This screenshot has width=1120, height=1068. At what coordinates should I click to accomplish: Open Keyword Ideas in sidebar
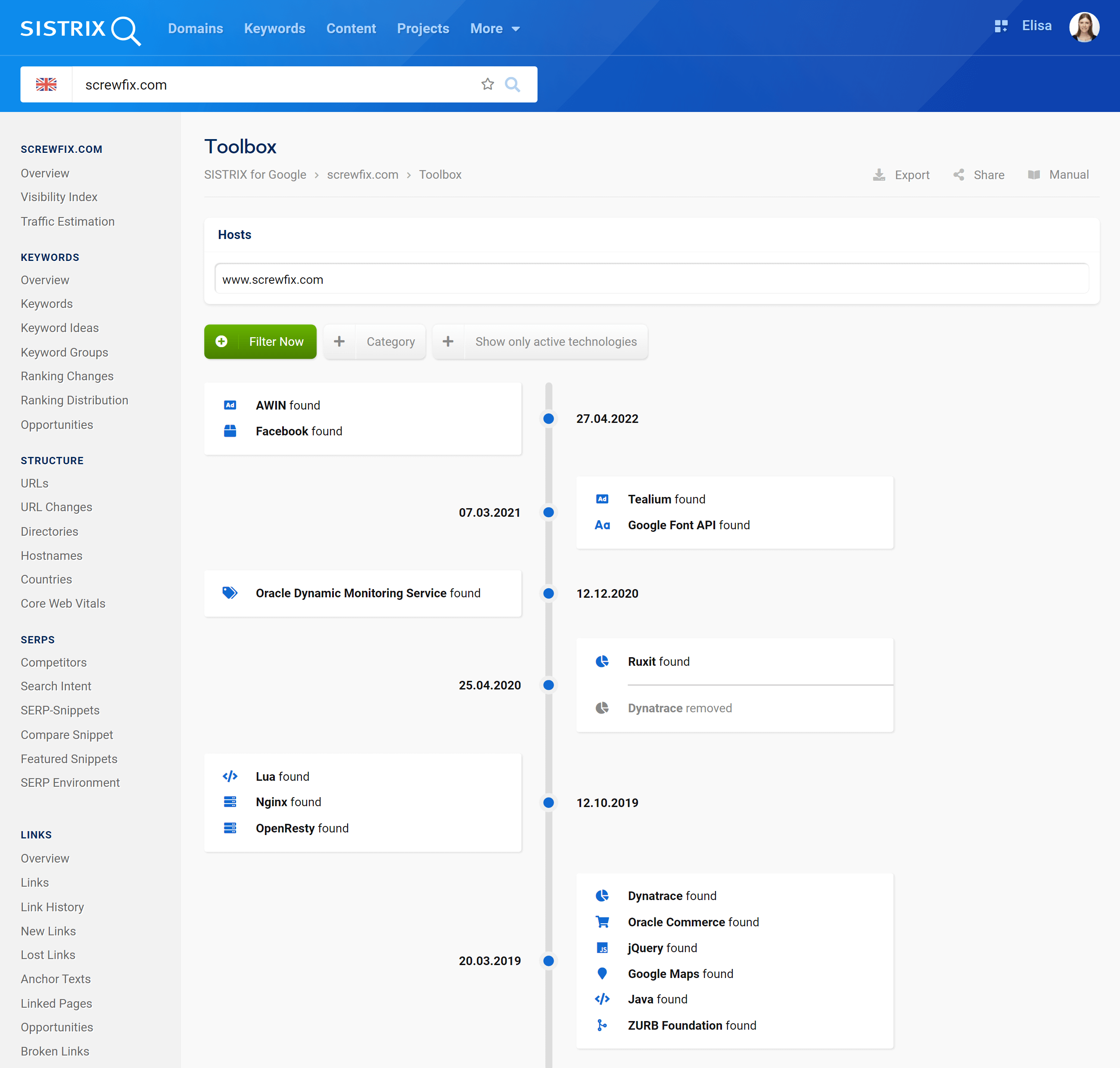pos(60,328)
